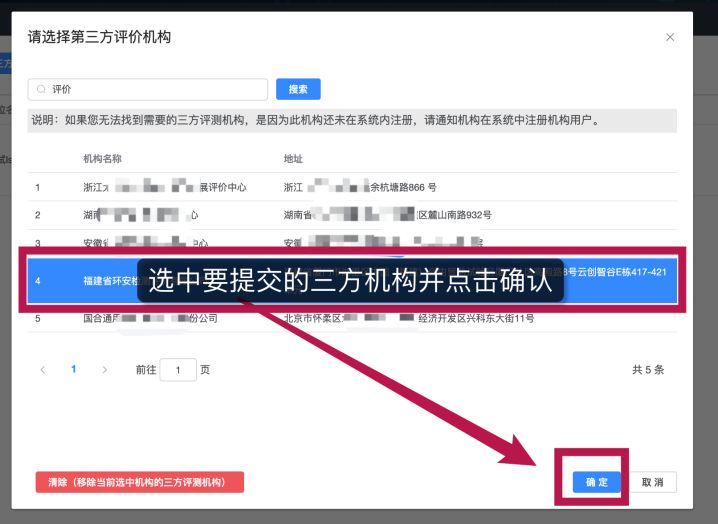The height and width of the screenshot is (524, 718).
Task: Cancel with the 取消 button
Action: [653, 482]
